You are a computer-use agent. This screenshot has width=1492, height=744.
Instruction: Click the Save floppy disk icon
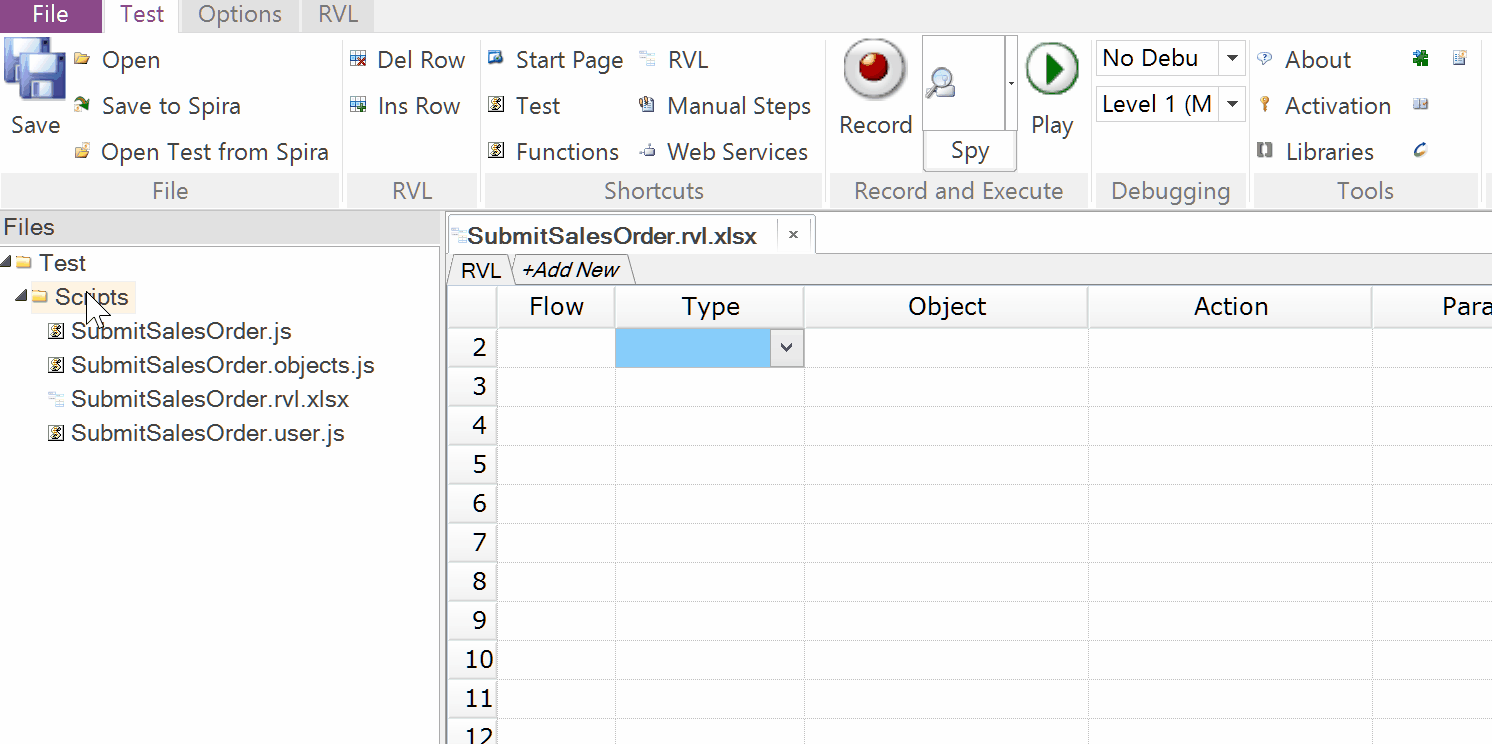(x=35, y=72)
